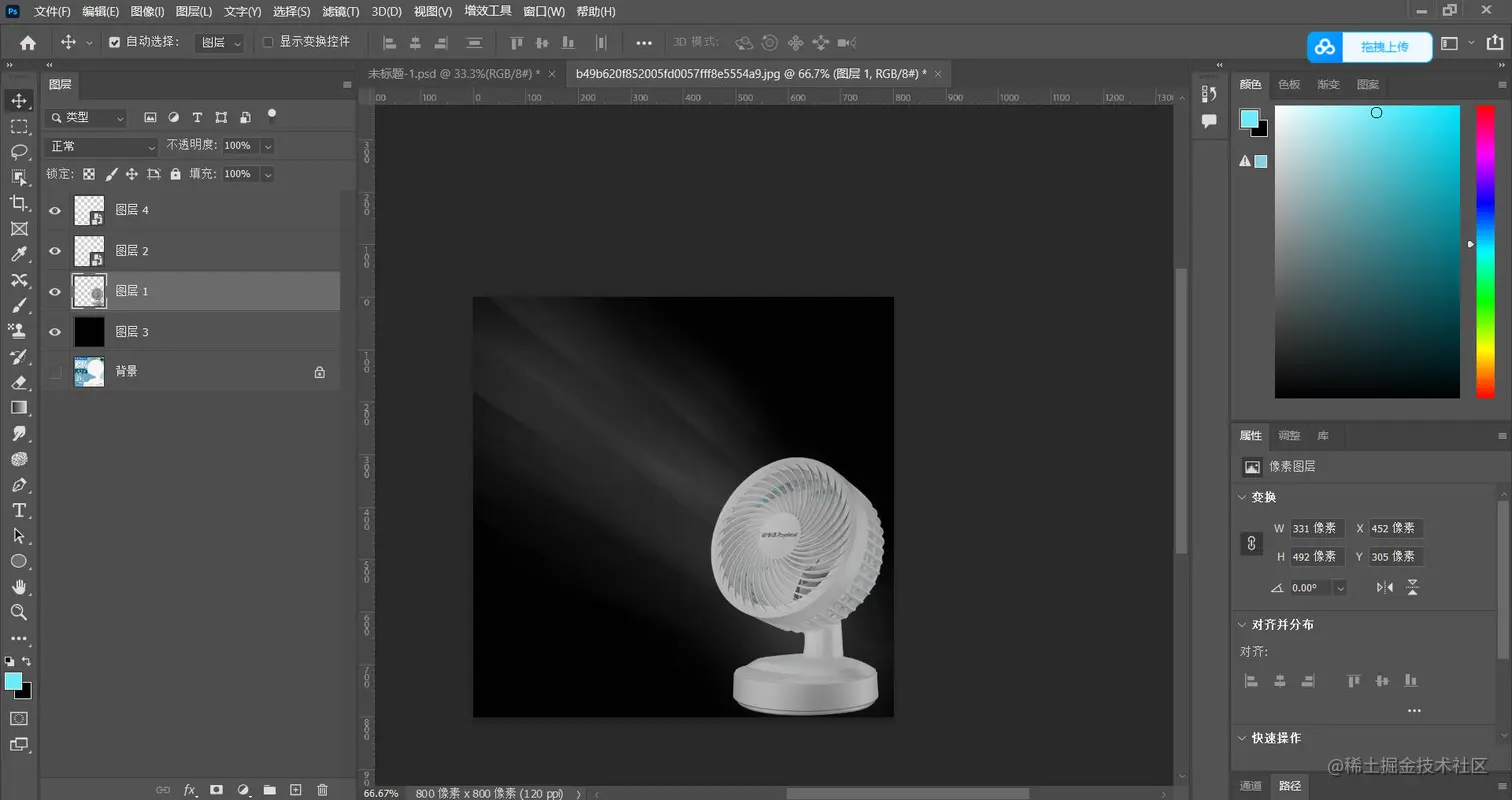Hide the 图层 4 layer
The image size is (1512, 800).
[x=55, y=210]
